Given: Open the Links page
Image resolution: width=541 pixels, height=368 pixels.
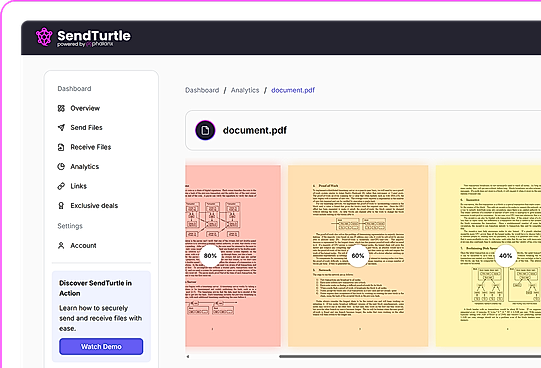Looking at the screenshot, I should (79, 186).
